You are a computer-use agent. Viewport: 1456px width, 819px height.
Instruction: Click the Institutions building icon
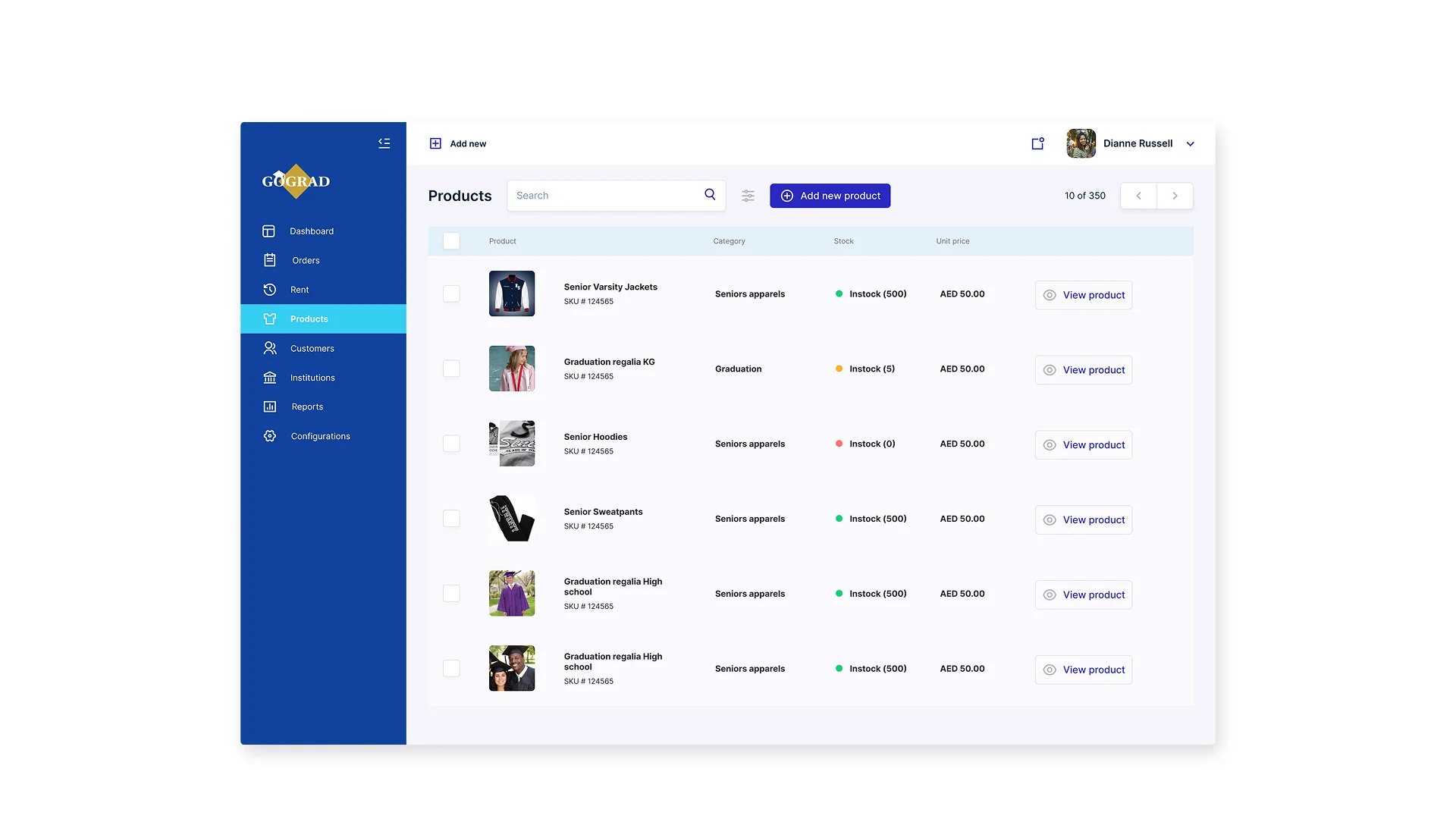point(269,378)
